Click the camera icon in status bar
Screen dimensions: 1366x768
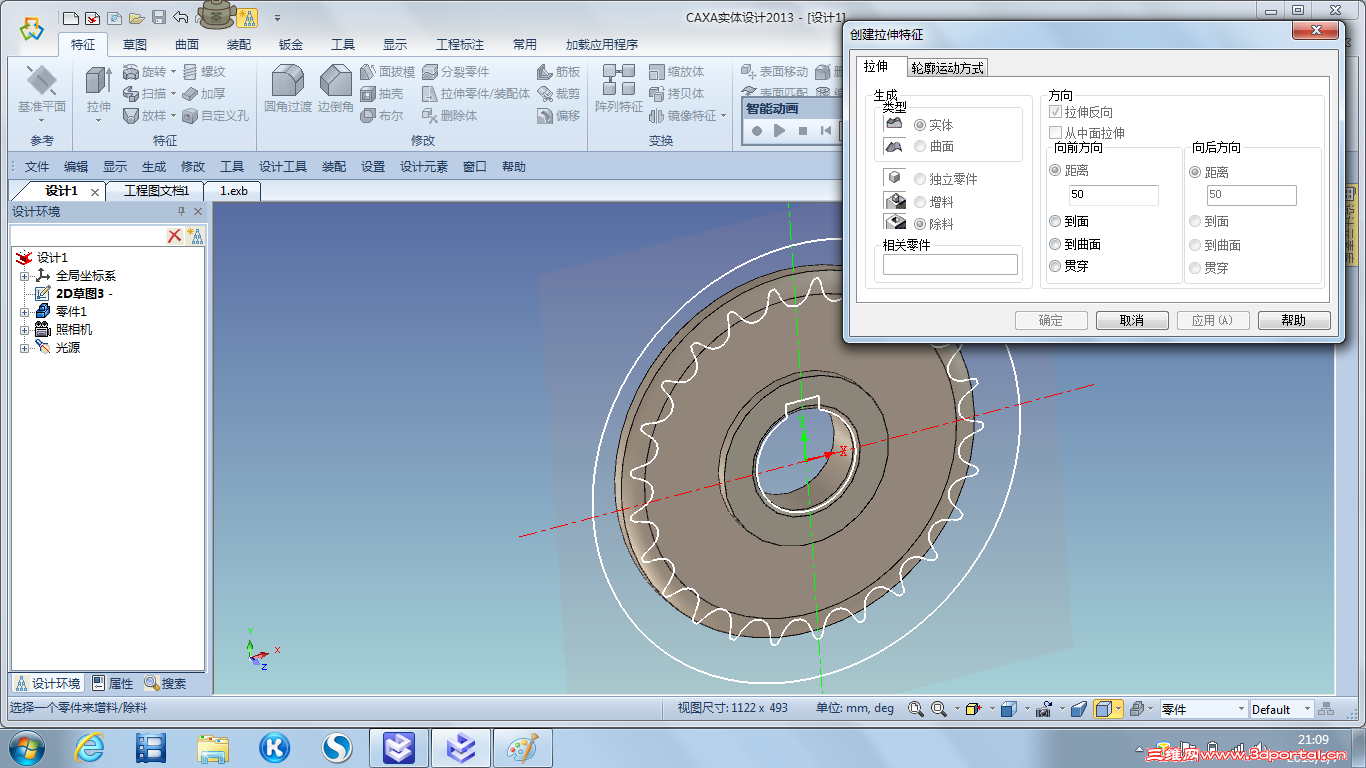click(1043, 709)
